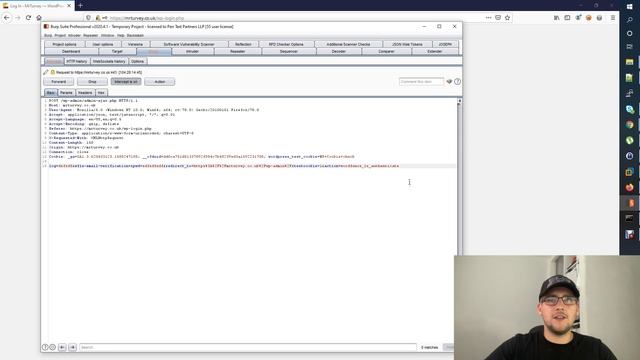Open the Burp menu
640x360 pixels.
(48, 36)
